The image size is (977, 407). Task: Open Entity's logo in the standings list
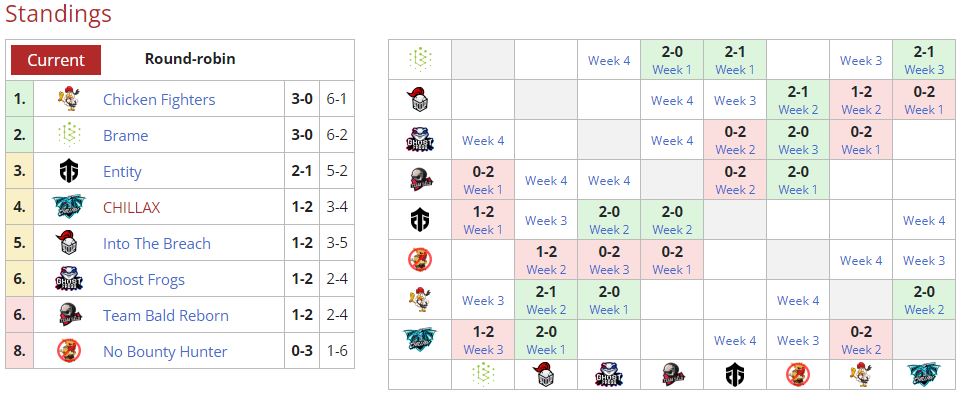[69, 171]
